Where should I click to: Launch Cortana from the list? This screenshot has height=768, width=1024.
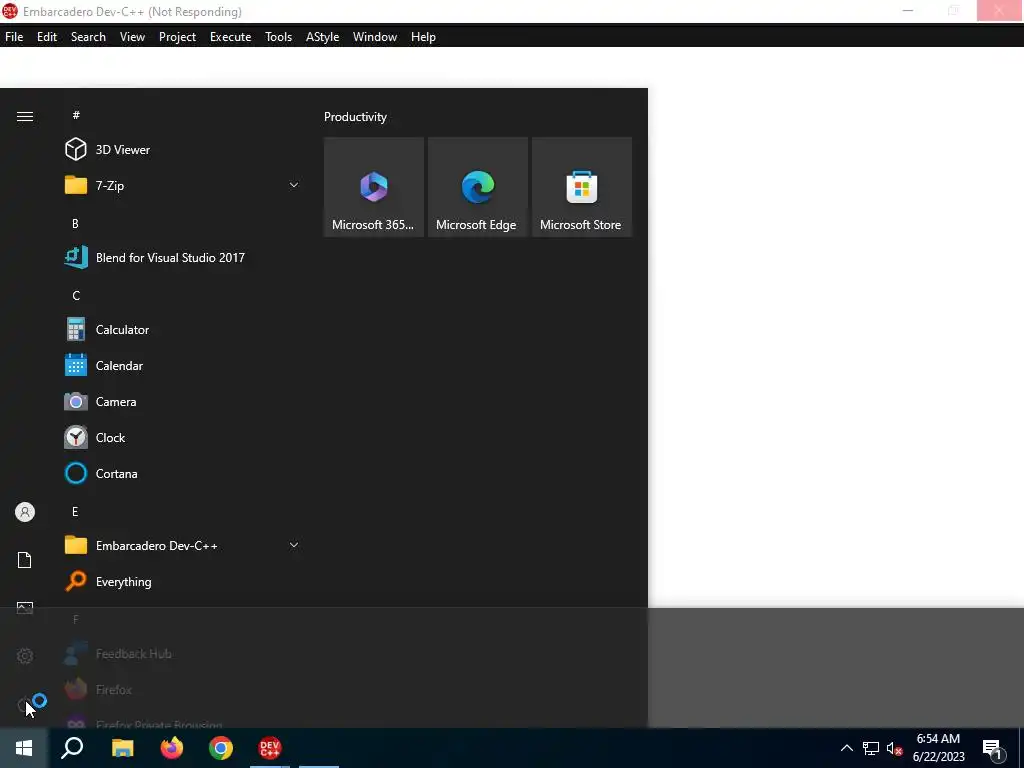[183, 473]
